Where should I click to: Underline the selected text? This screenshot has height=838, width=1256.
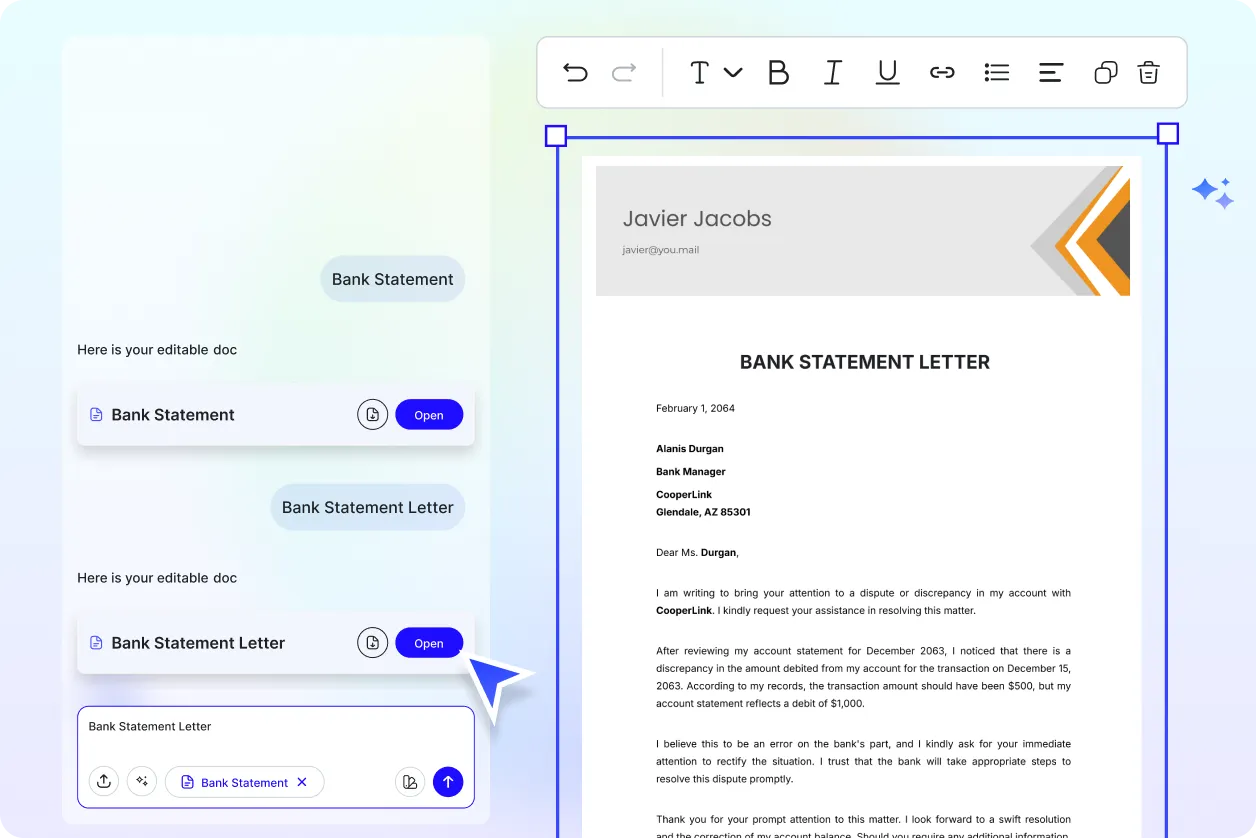tap(887, 72)
